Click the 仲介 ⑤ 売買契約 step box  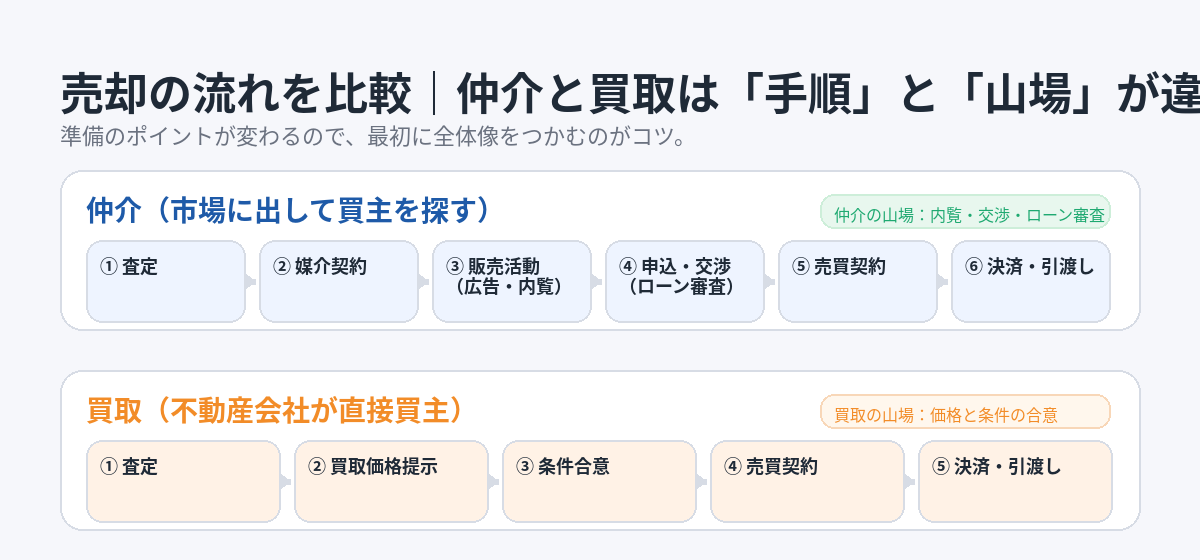[858, 281]
